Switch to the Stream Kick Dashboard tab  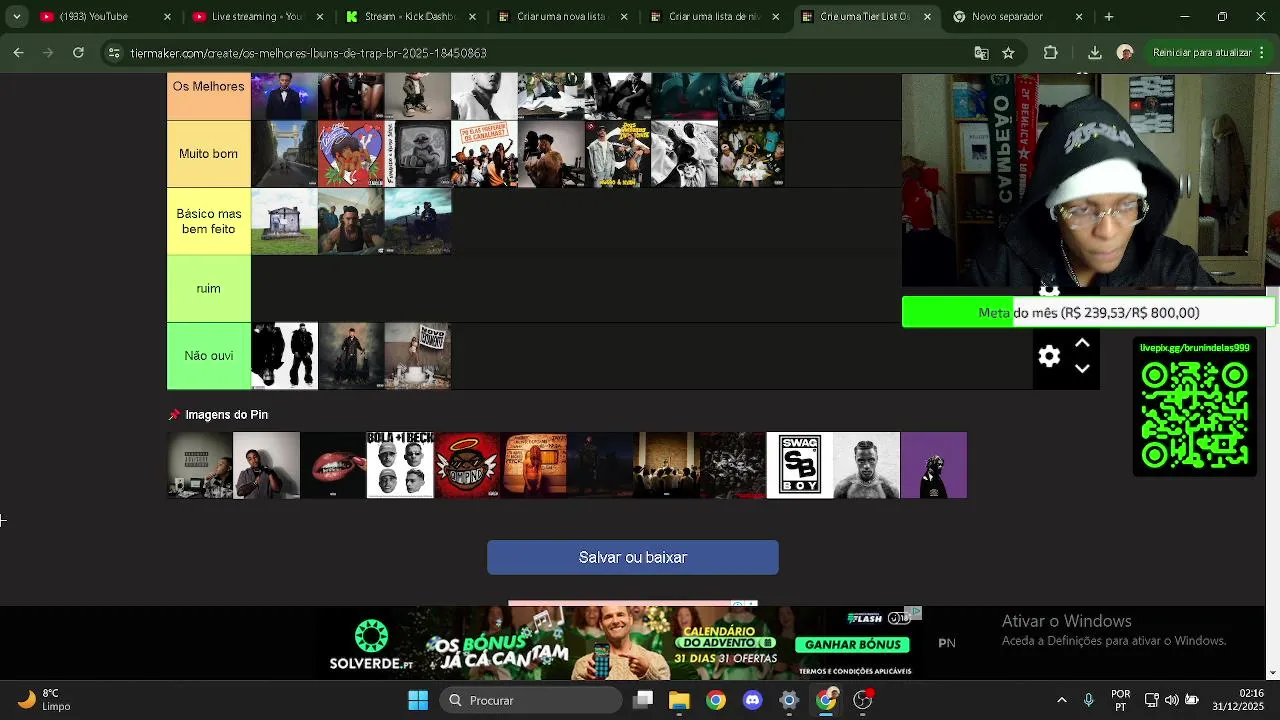click(409, 17)
